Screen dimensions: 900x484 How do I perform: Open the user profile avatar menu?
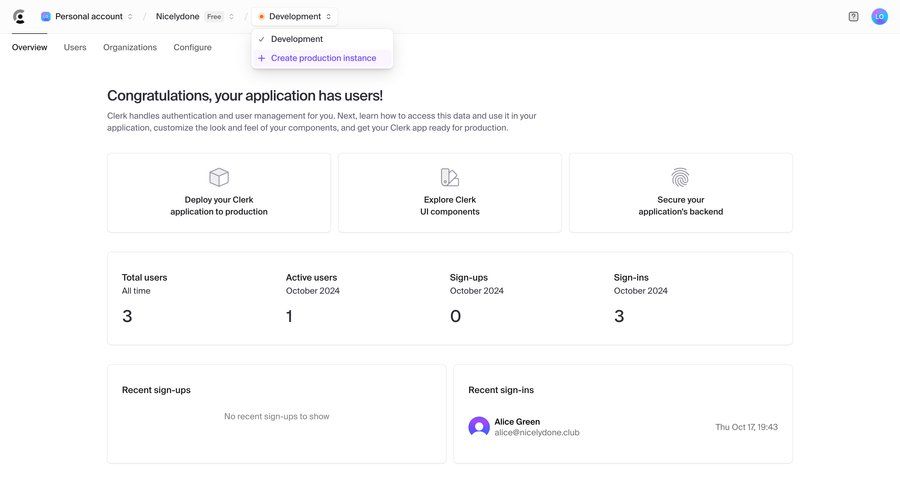(x=879, y=17)
